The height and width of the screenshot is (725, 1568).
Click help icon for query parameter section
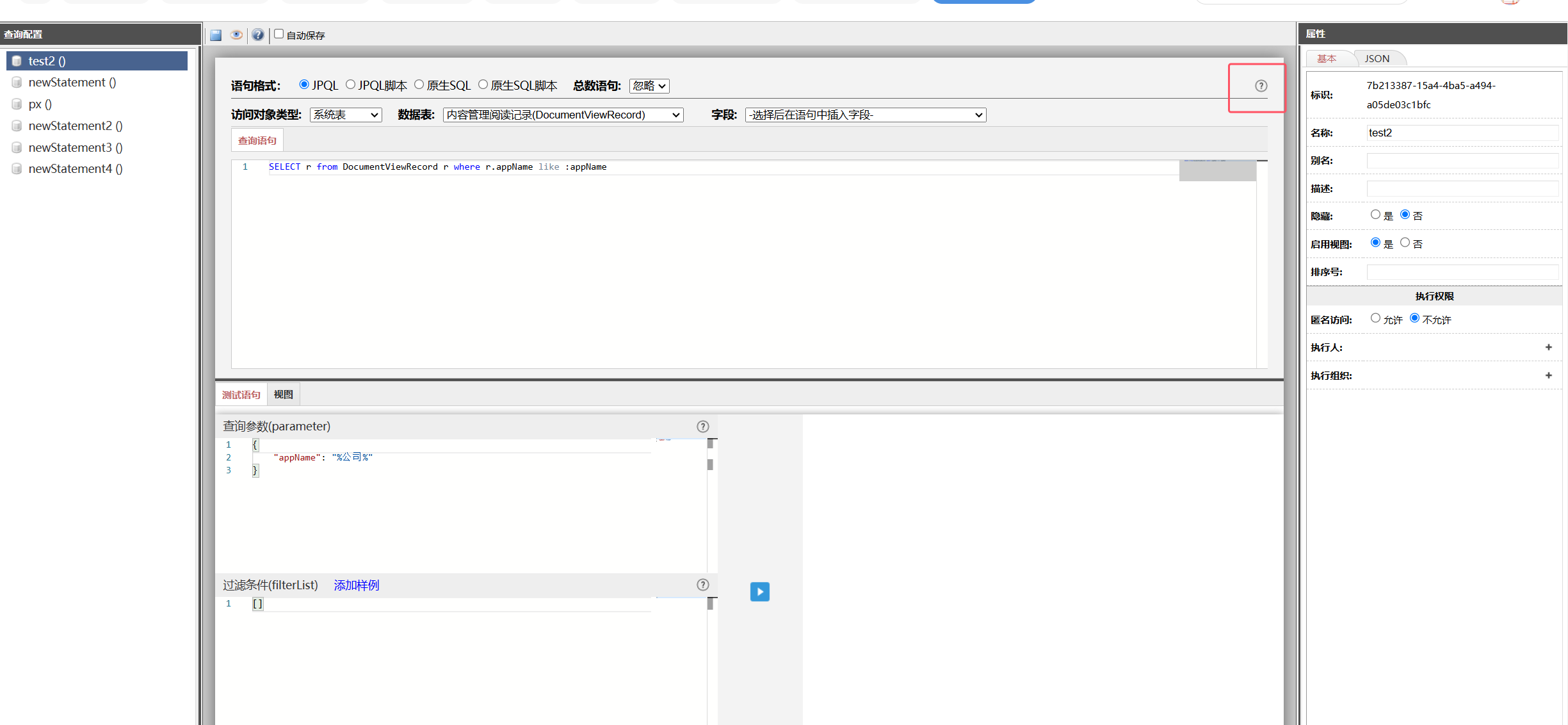click(702, 427)
